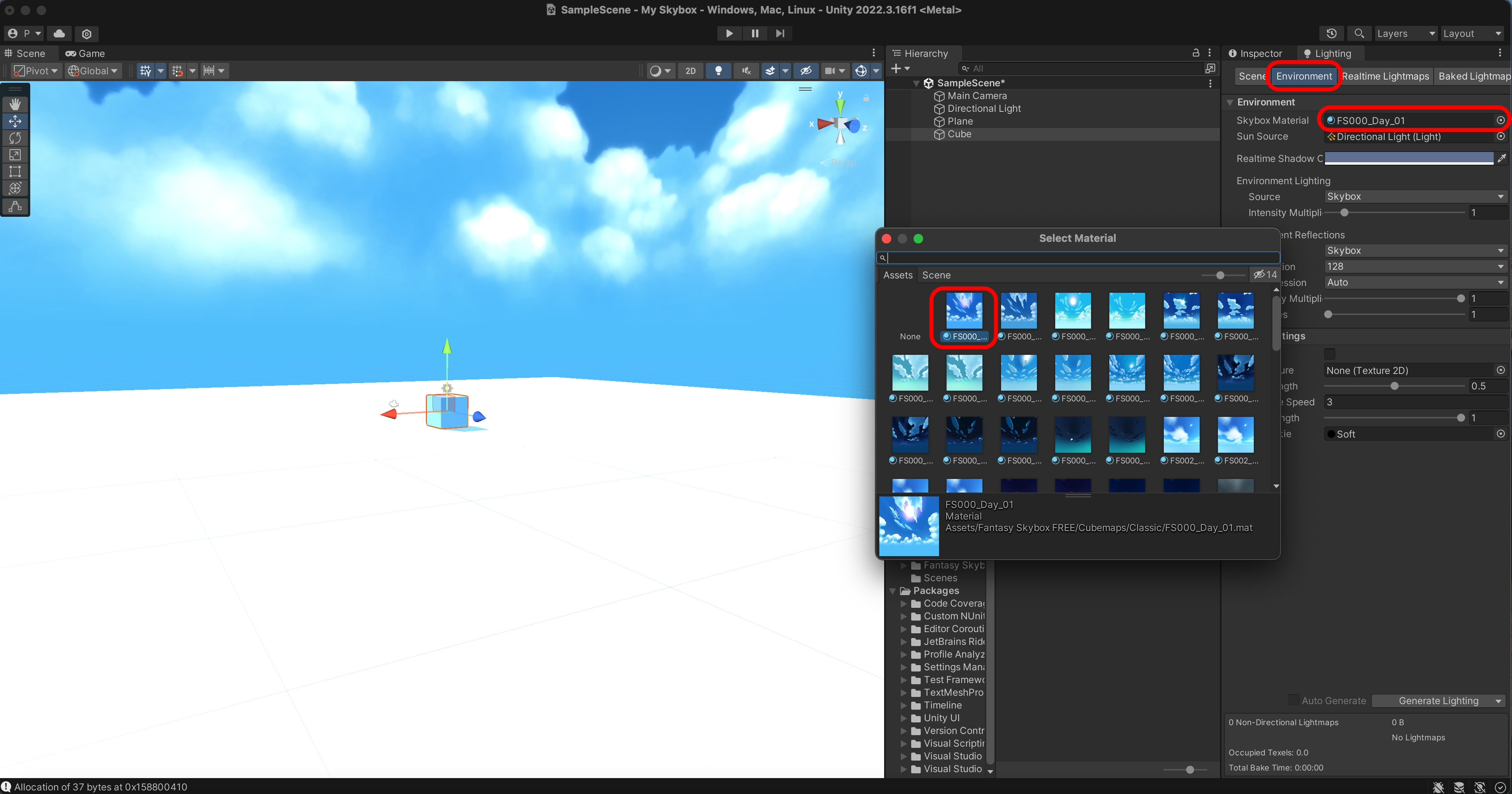
Task: Select the Scale tool
Action: [x=15, y=155]
